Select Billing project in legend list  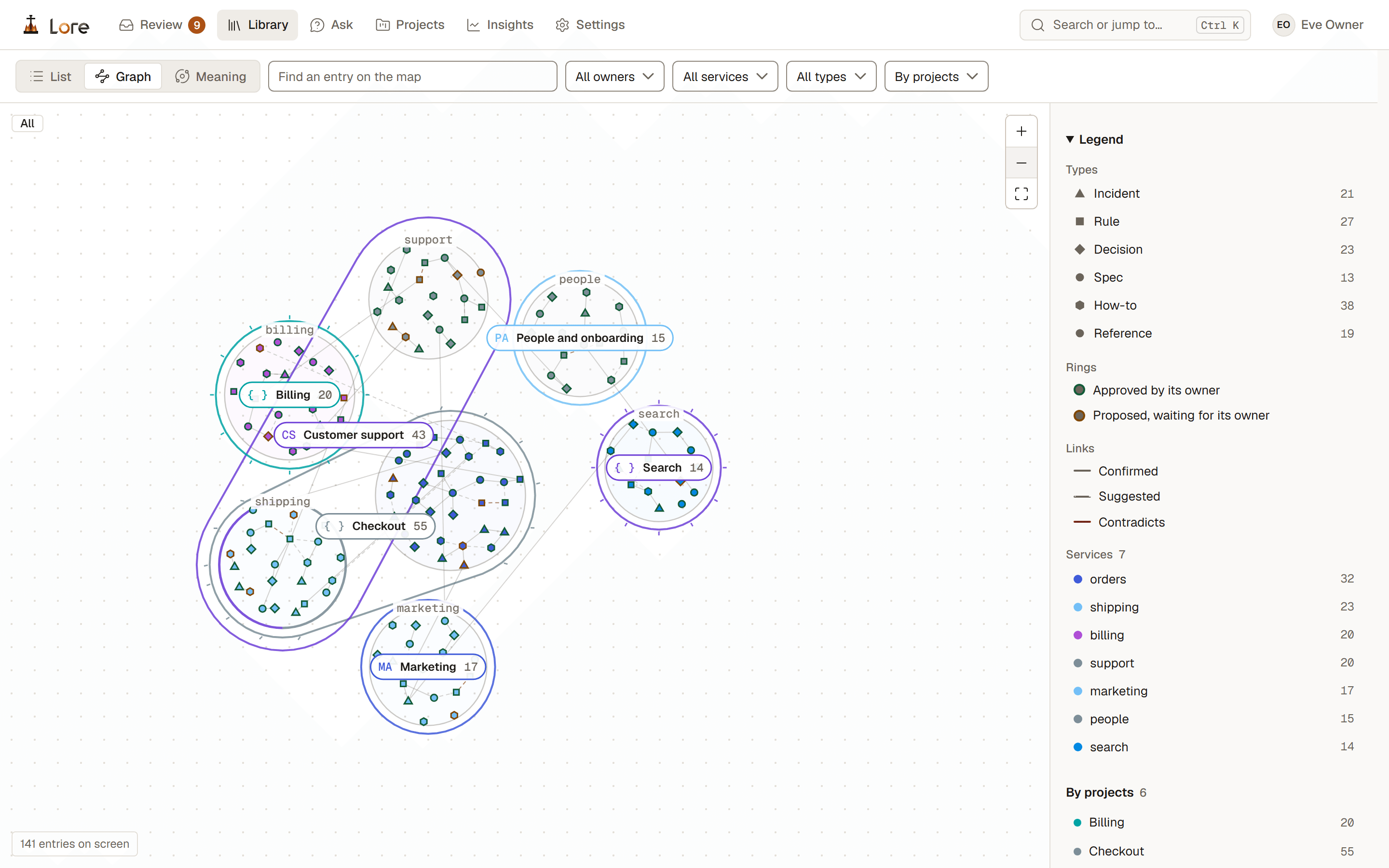(1213, 823)
